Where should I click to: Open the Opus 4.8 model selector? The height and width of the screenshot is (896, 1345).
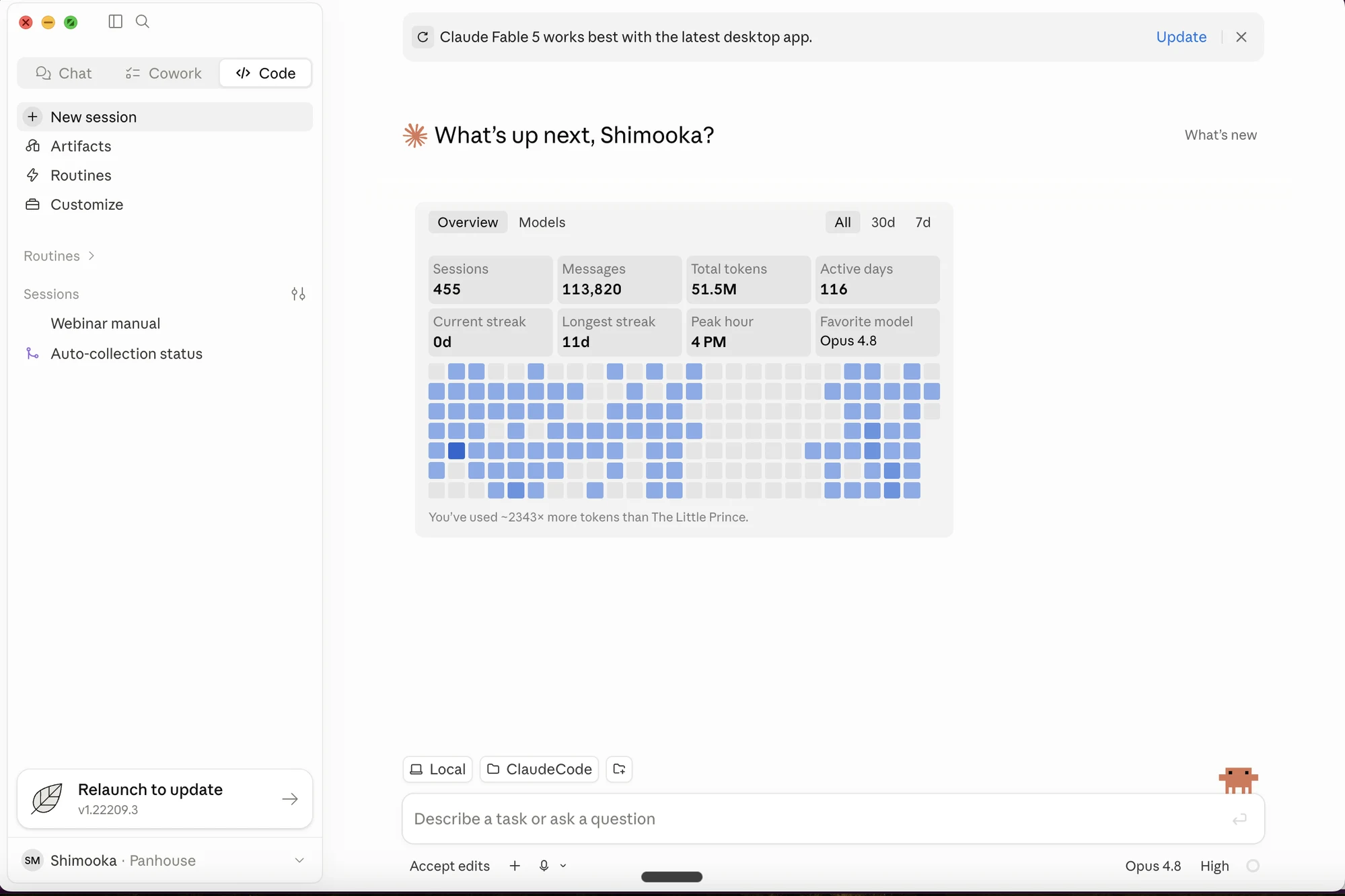click(1153, 866)
